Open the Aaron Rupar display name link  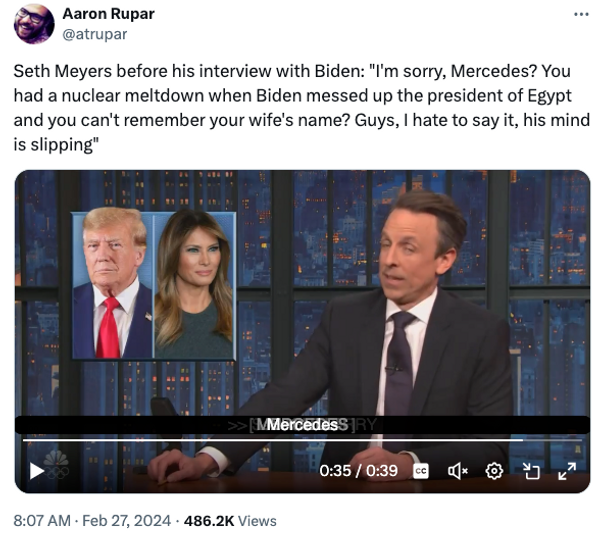(108, 14)
